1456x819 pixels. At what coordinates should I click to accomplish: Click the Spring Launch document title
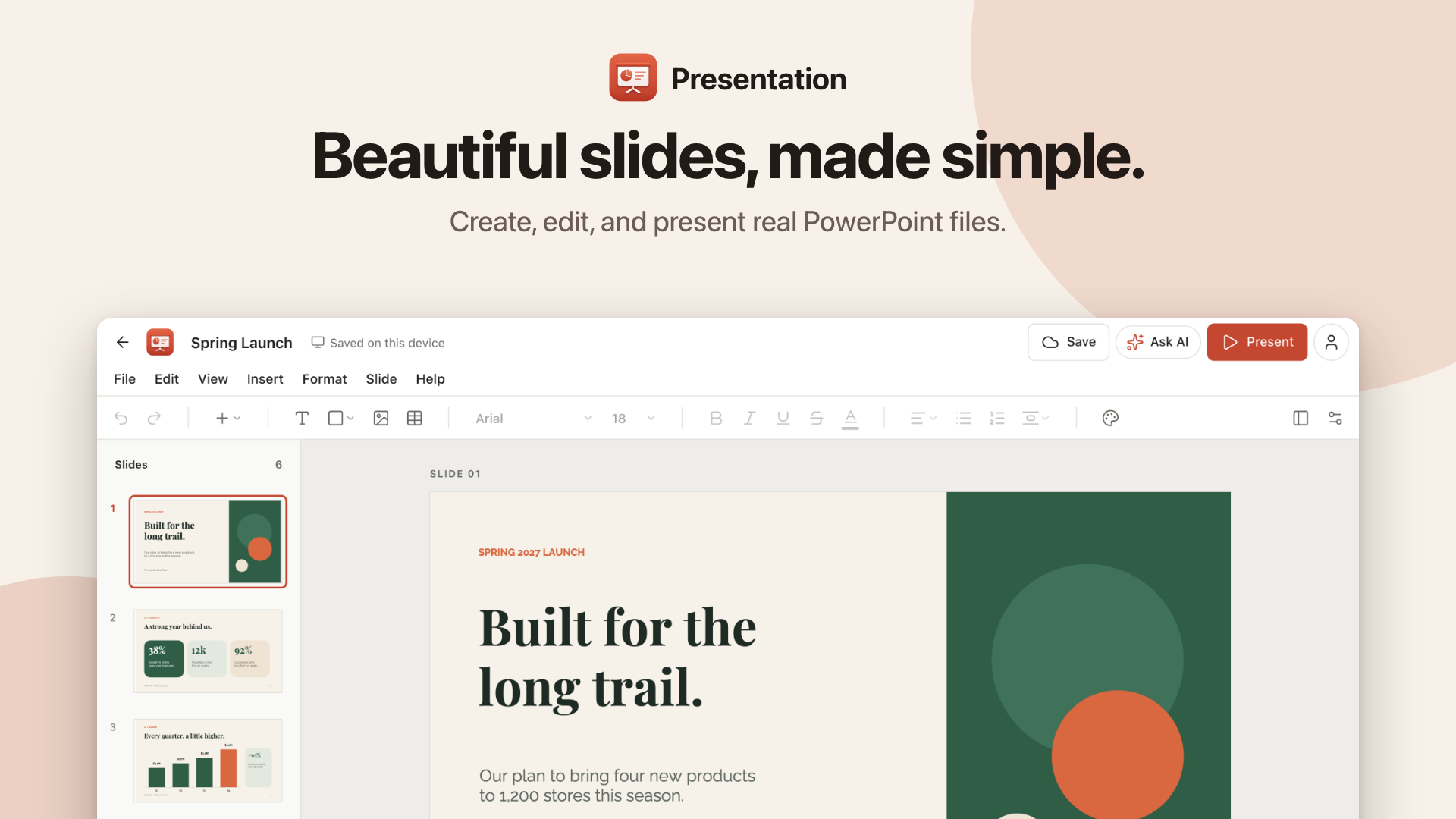pyautogui.click(x=241, y=343)
